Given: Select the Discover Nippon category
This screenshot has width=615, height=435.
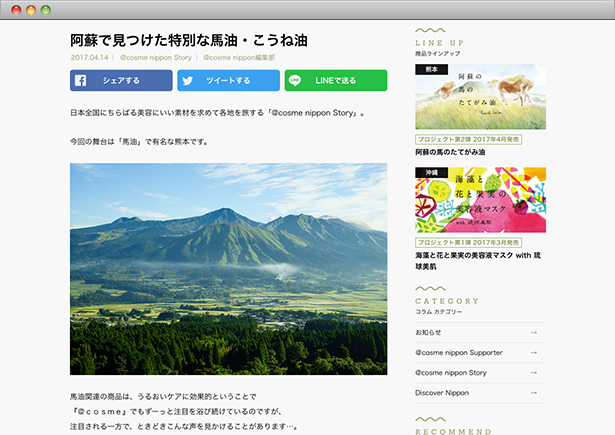Looking at the screenshot, I should (442, 393).
